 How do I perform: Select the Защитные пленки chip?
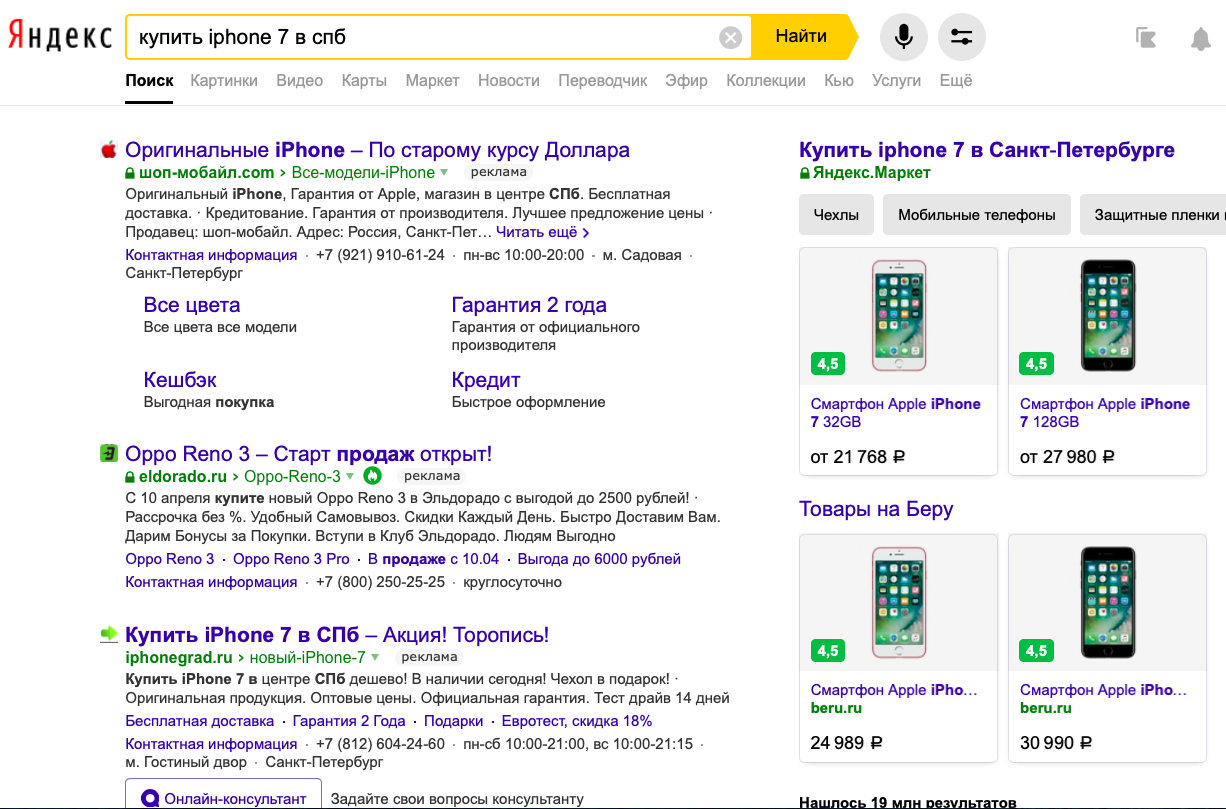[1153, 215]
